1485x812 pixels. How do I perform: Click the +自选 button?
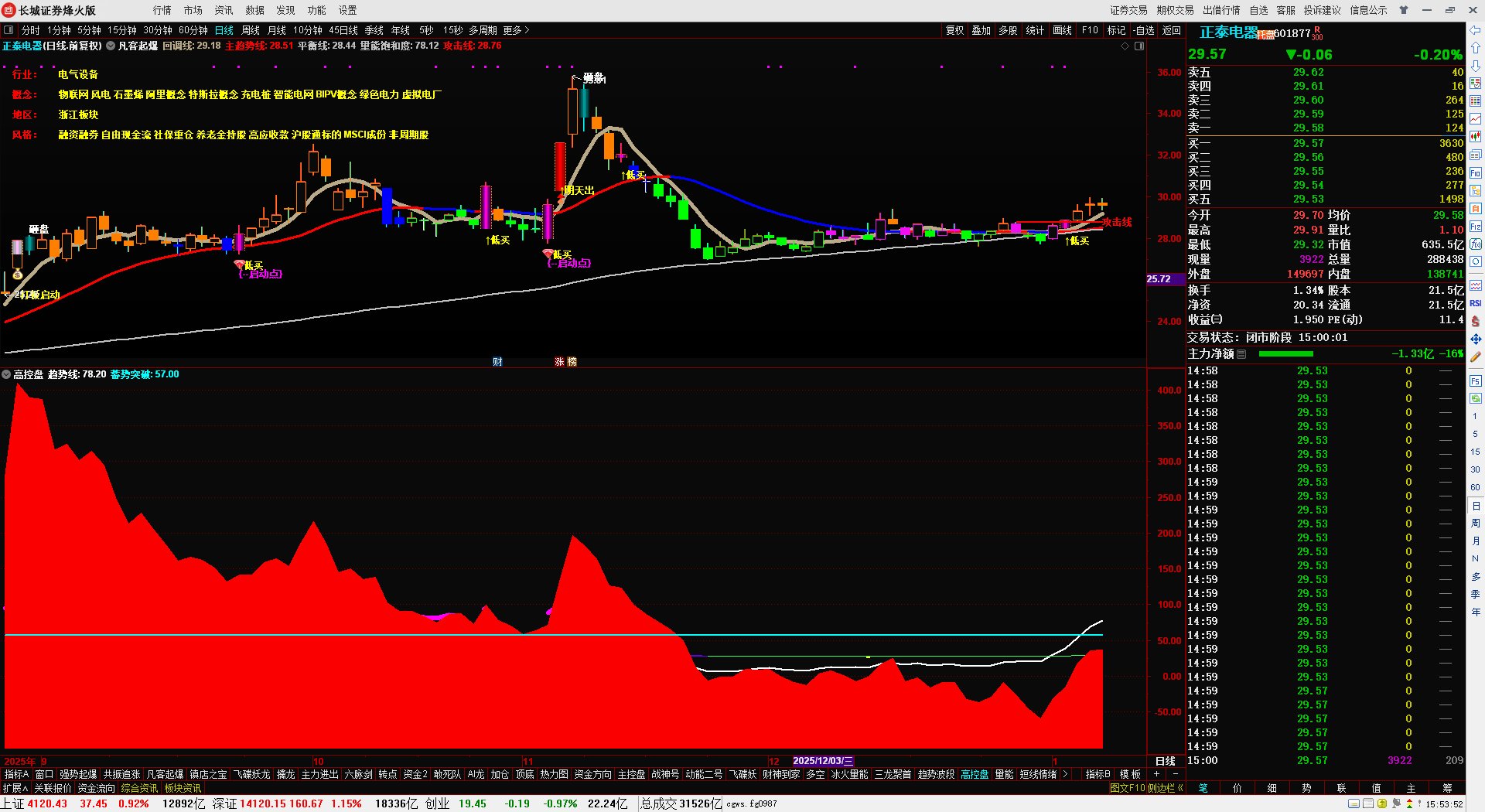pyautogui.click(x=1144, y=30)
